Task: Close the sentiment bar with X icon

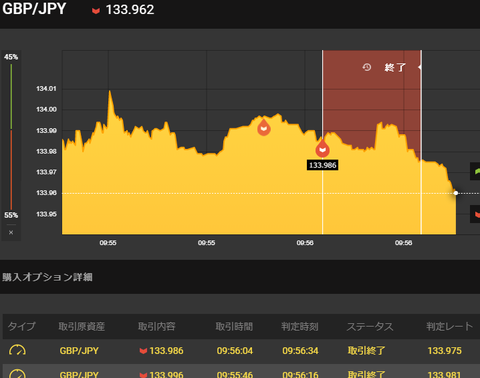Action: [x=11, y=232]
